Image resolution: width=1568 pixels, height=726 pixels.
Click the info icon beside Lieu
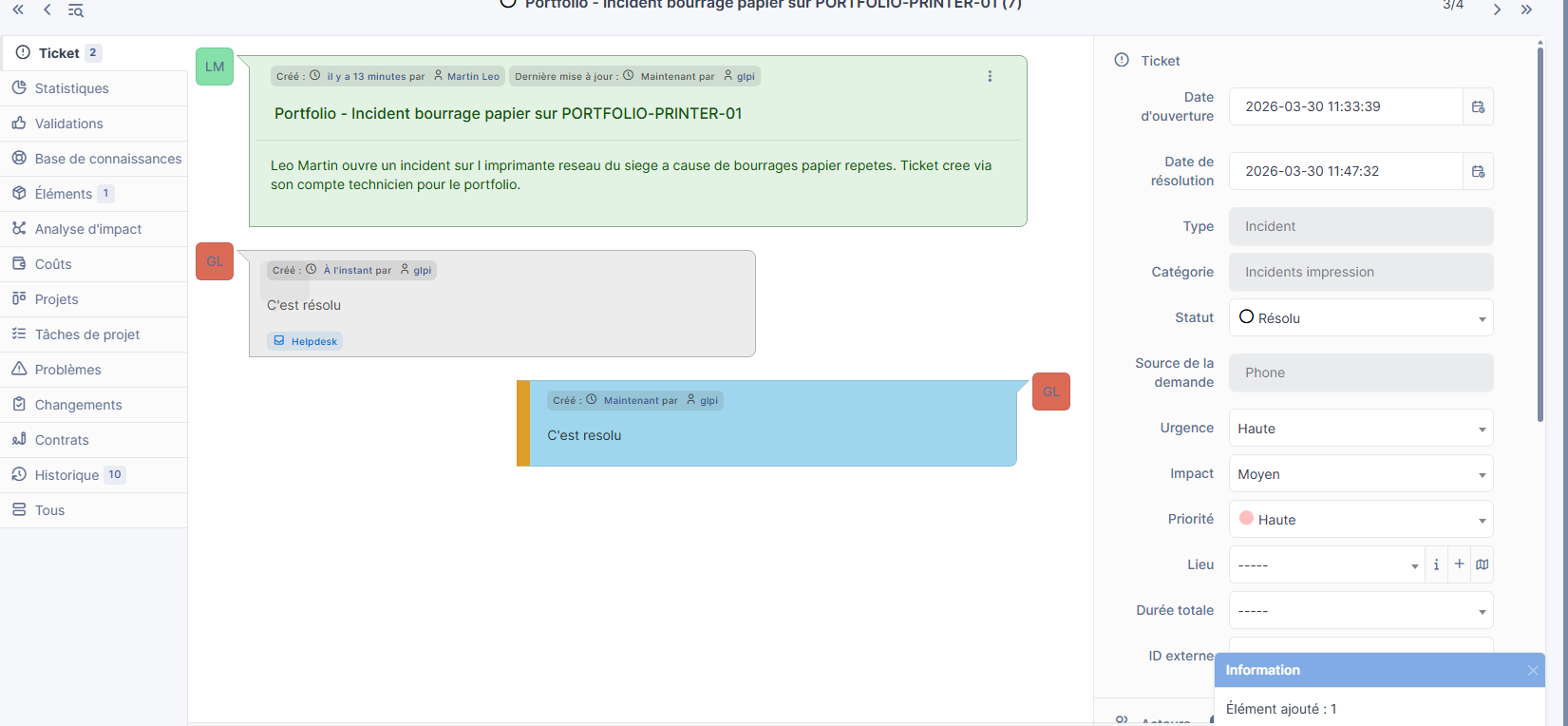click(x=1436, y=564)
